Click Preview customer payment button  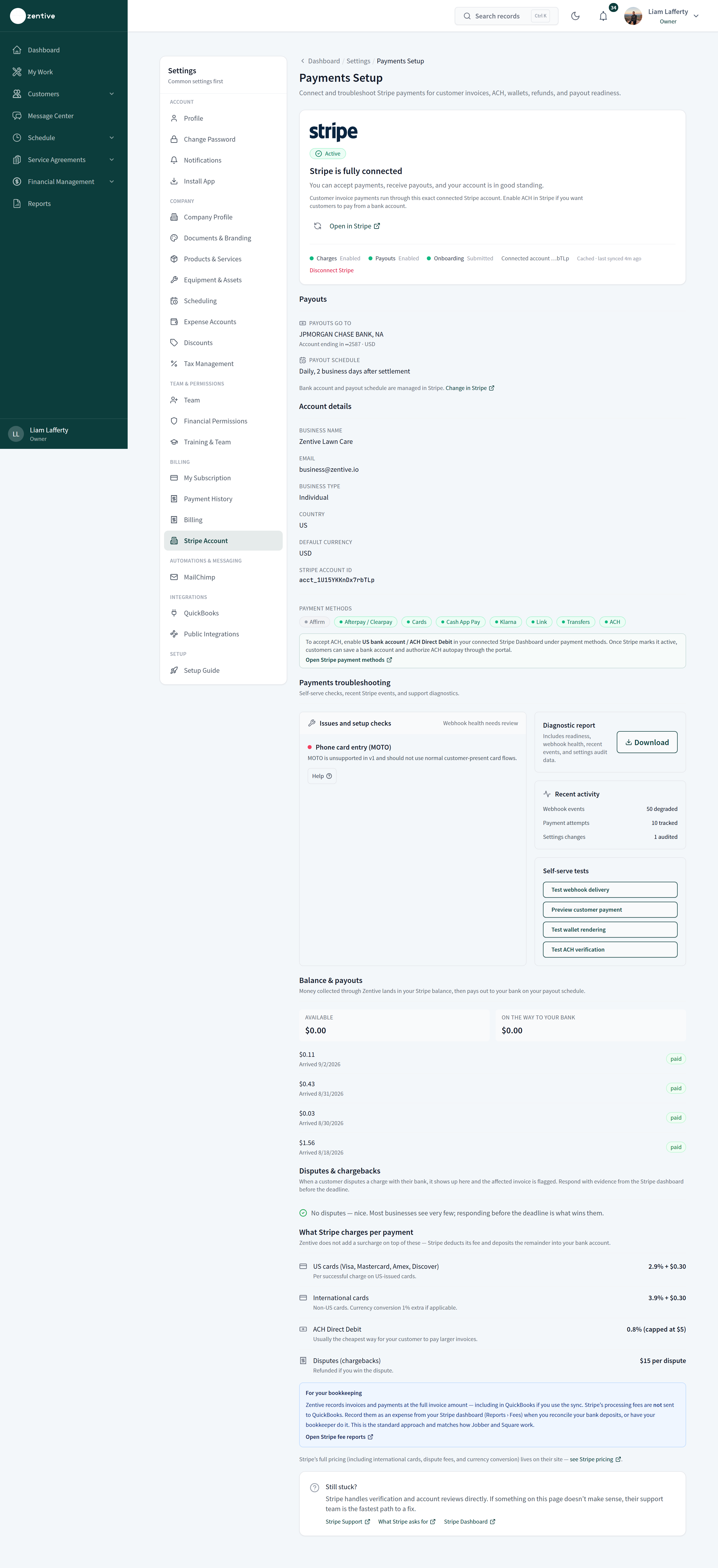(610, 910)
